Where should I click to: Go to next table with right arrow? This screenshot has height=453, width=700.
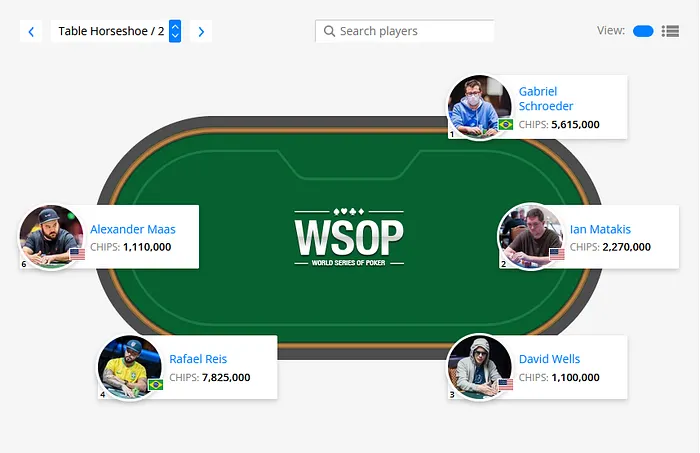click(x=201, y=31)
